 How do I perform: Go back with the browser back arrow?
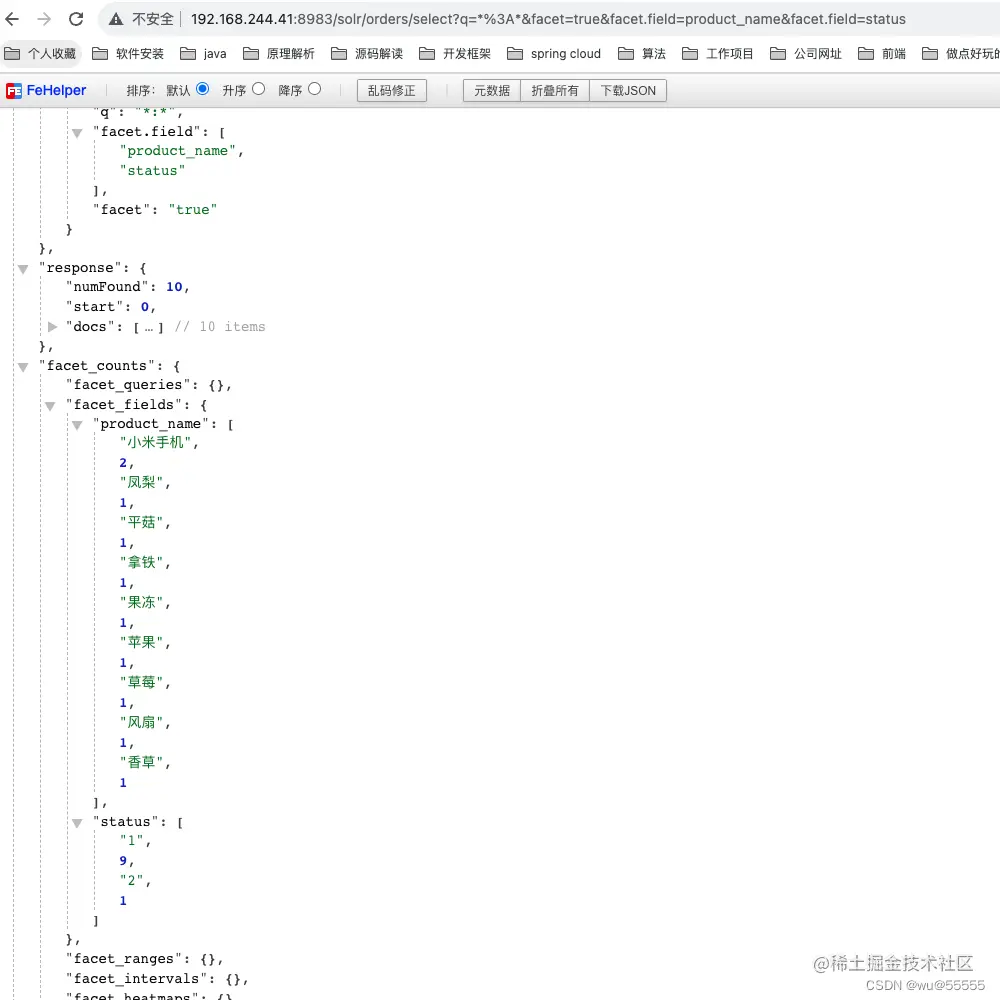[12, 19]
